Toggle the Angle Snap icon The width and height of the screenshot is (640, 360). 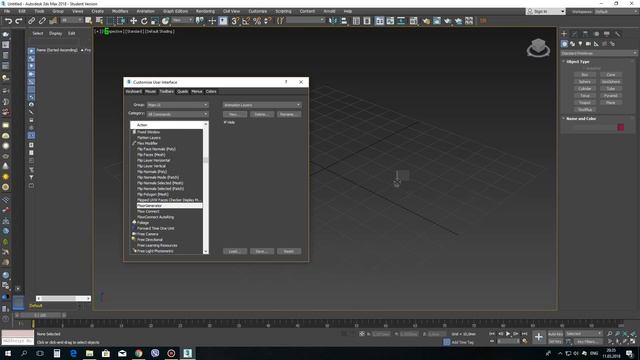point(246,20)
